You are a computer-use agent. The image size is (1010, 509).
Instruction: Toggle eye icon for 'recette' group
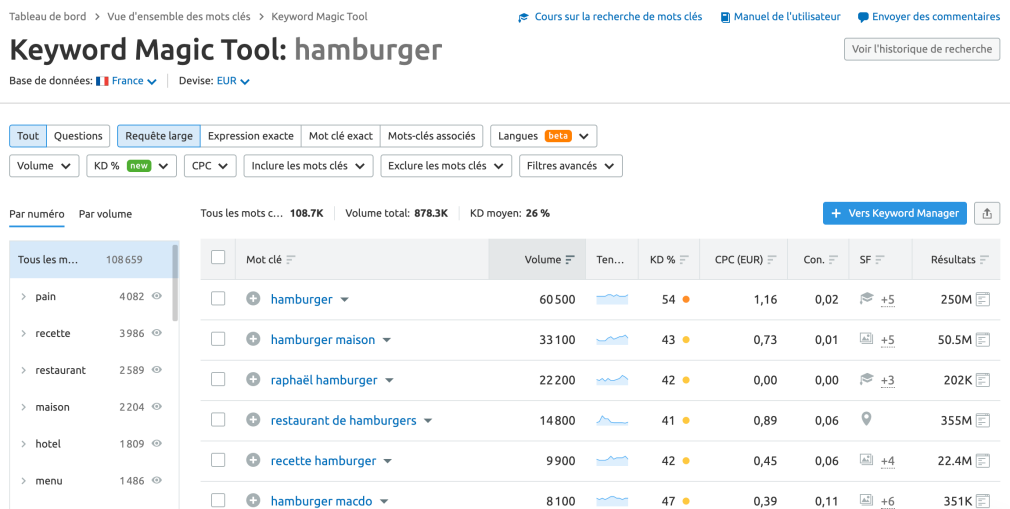click(x=157, y=332)
